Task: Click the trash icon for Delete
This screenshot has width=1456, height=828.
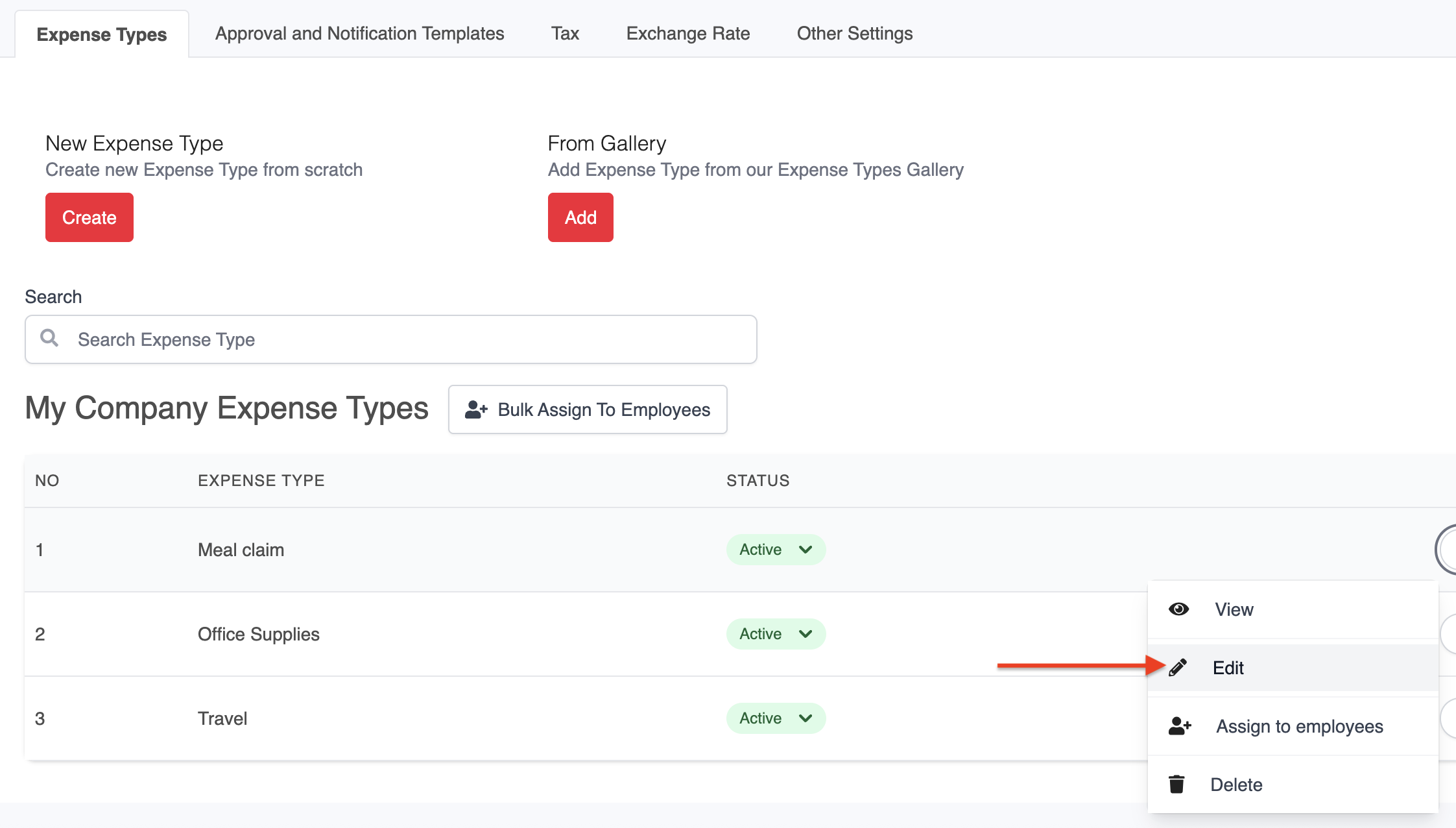Action: point(1176,785)
